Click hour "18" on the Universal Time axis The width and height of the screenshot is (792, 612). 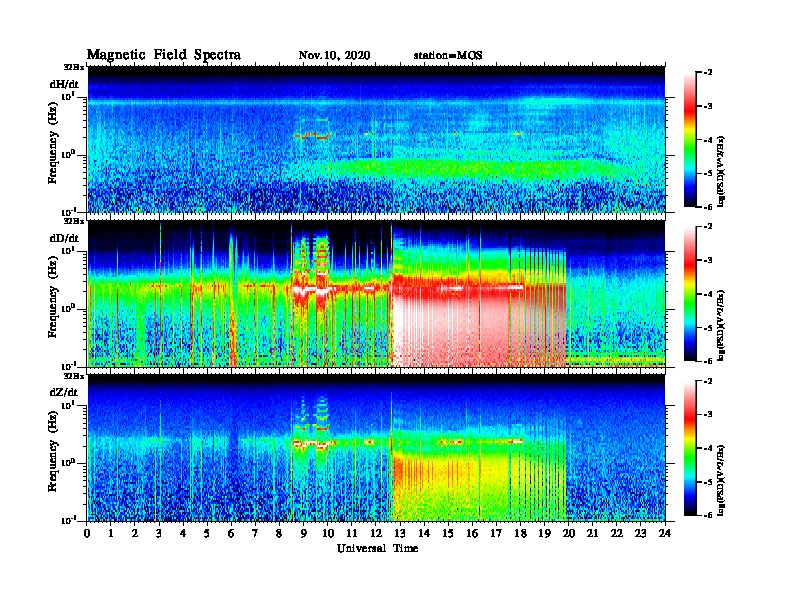tap(520, 533)
